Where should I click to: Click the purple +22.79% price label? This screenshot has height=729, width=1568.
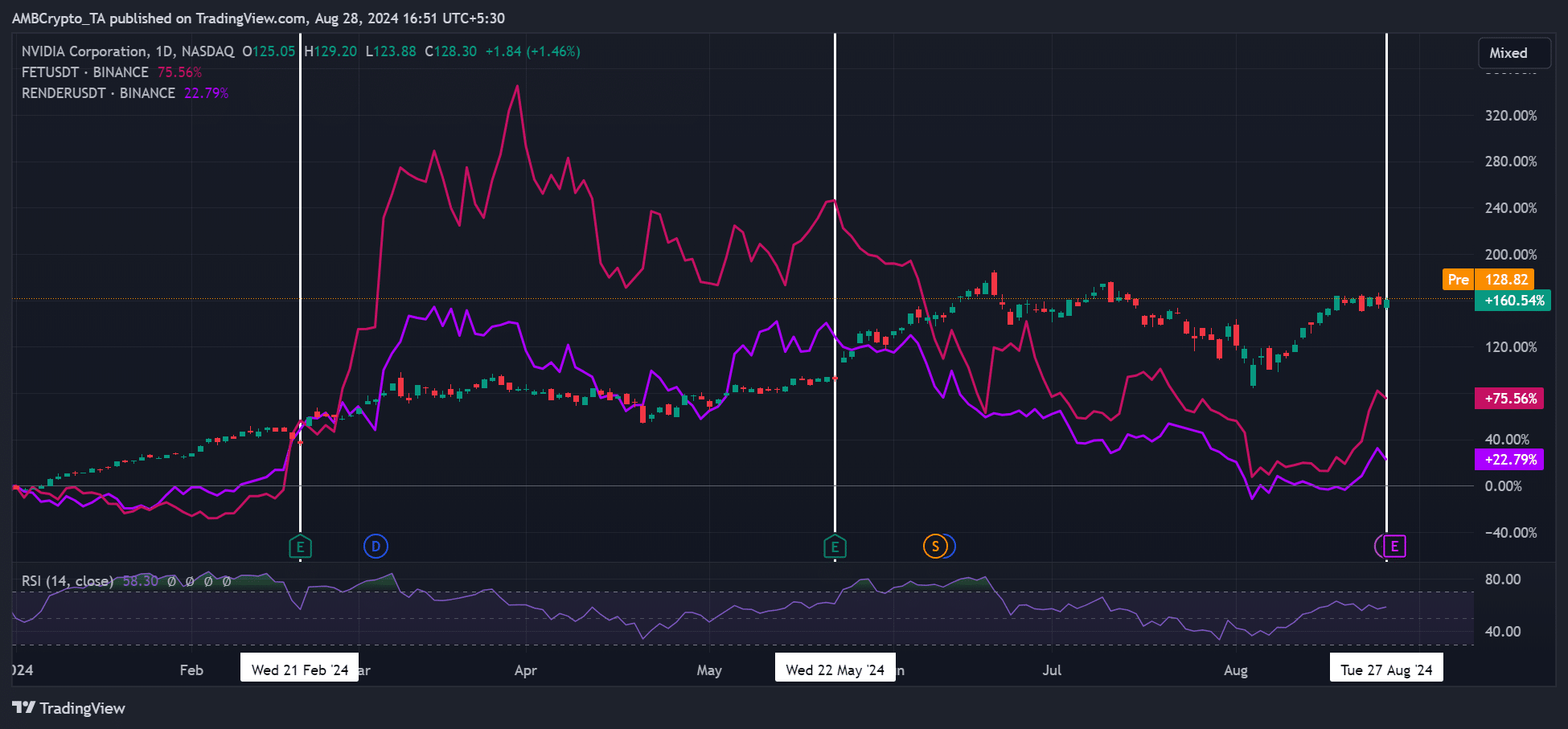(1508, 460)
